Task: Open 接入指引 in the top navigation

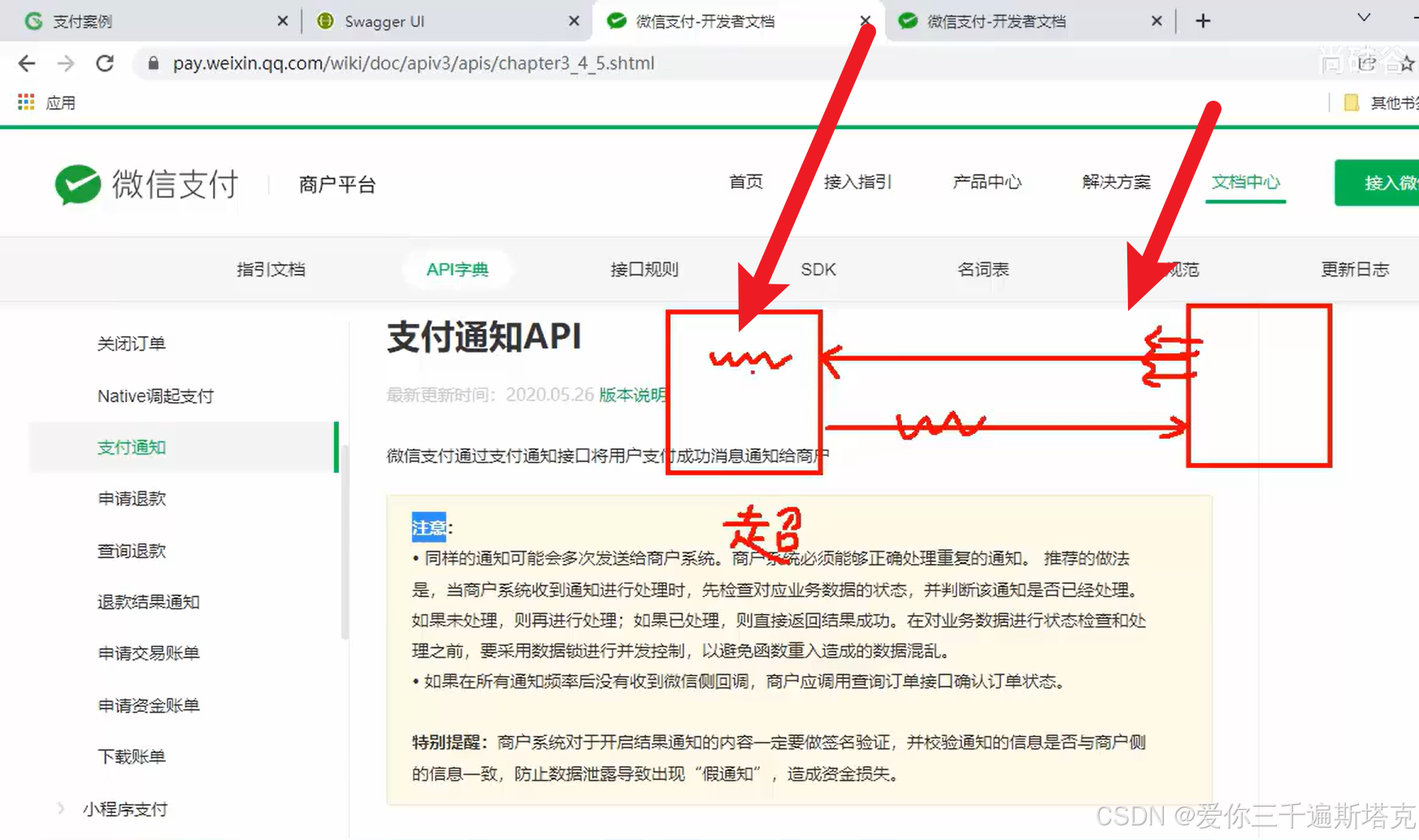Action: click(857, 182)
